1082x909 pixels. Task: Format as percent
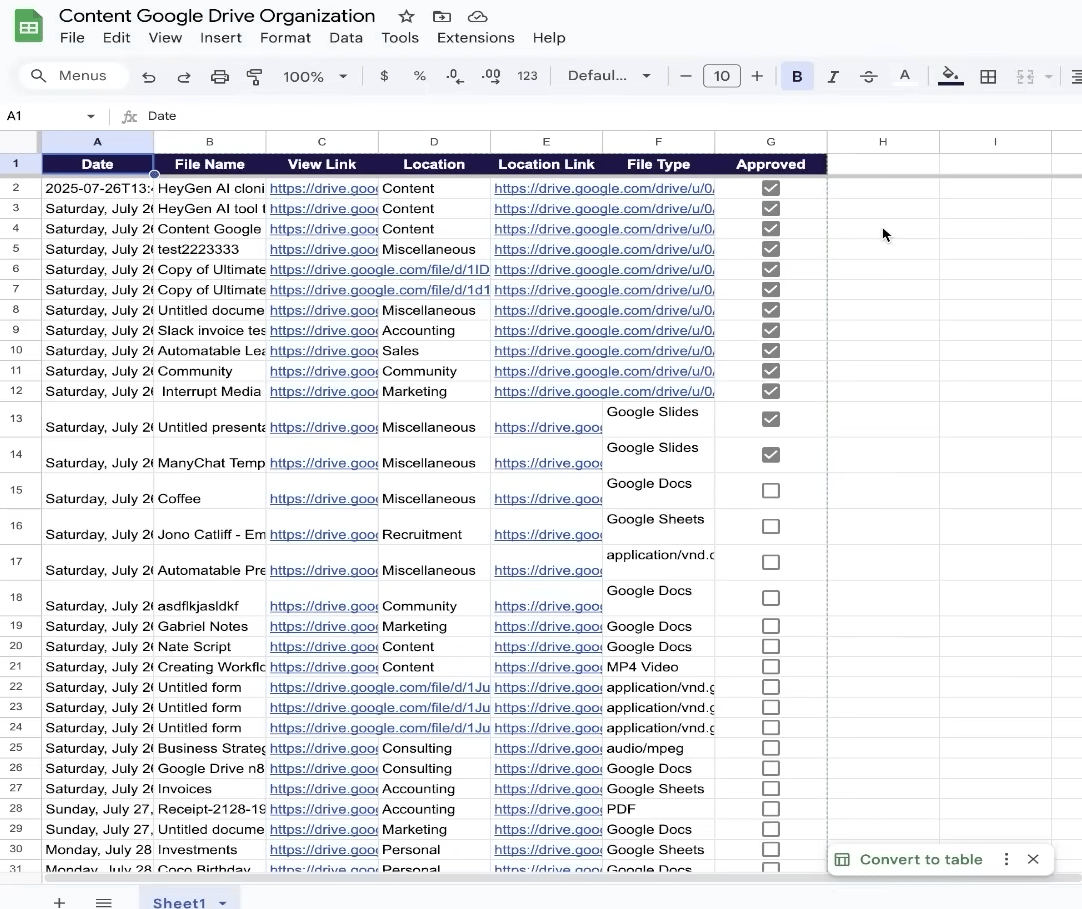coord(420,76)
